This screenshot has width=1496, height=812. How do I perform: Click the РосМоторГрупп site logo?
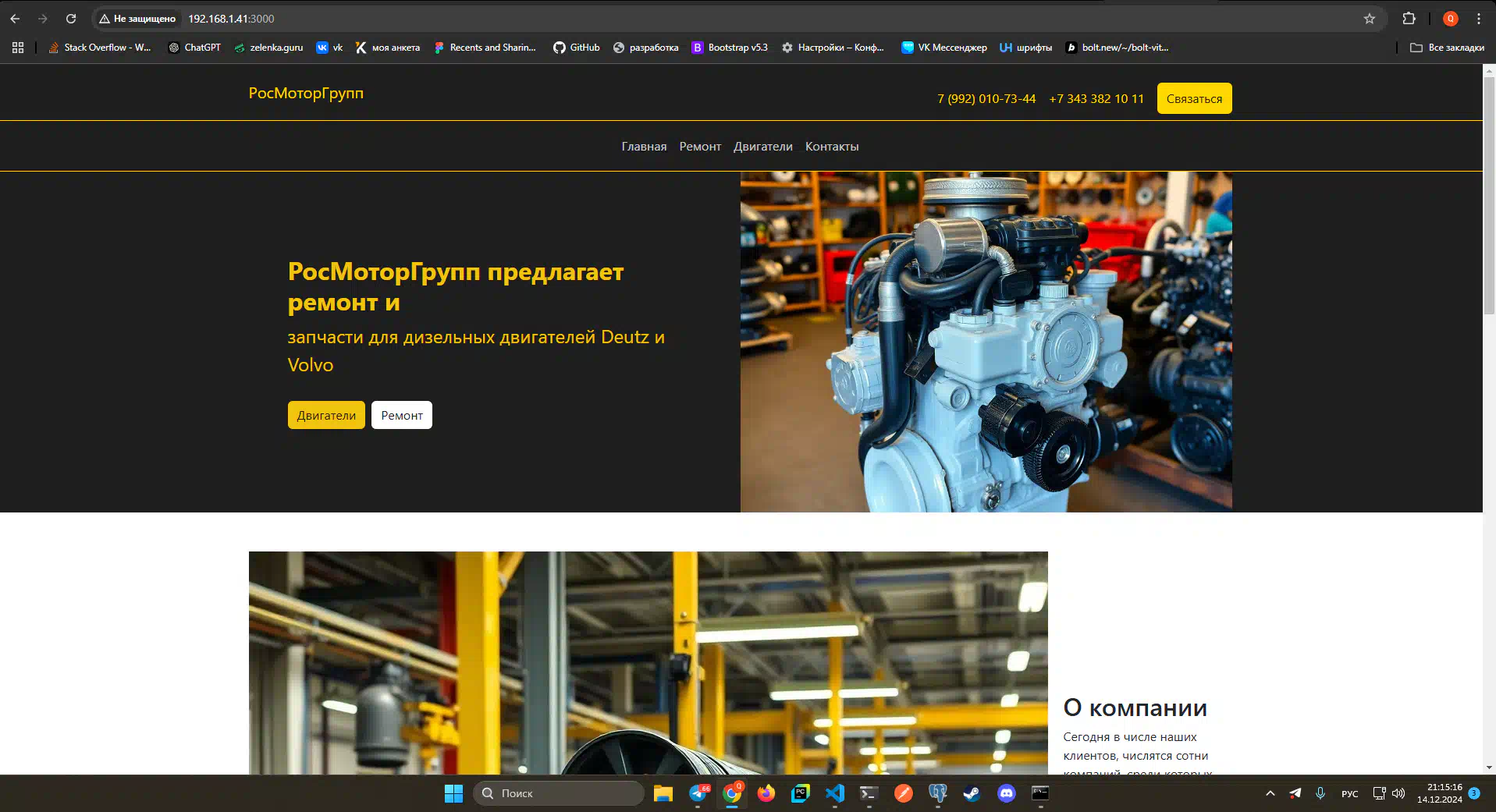(306, 94)
